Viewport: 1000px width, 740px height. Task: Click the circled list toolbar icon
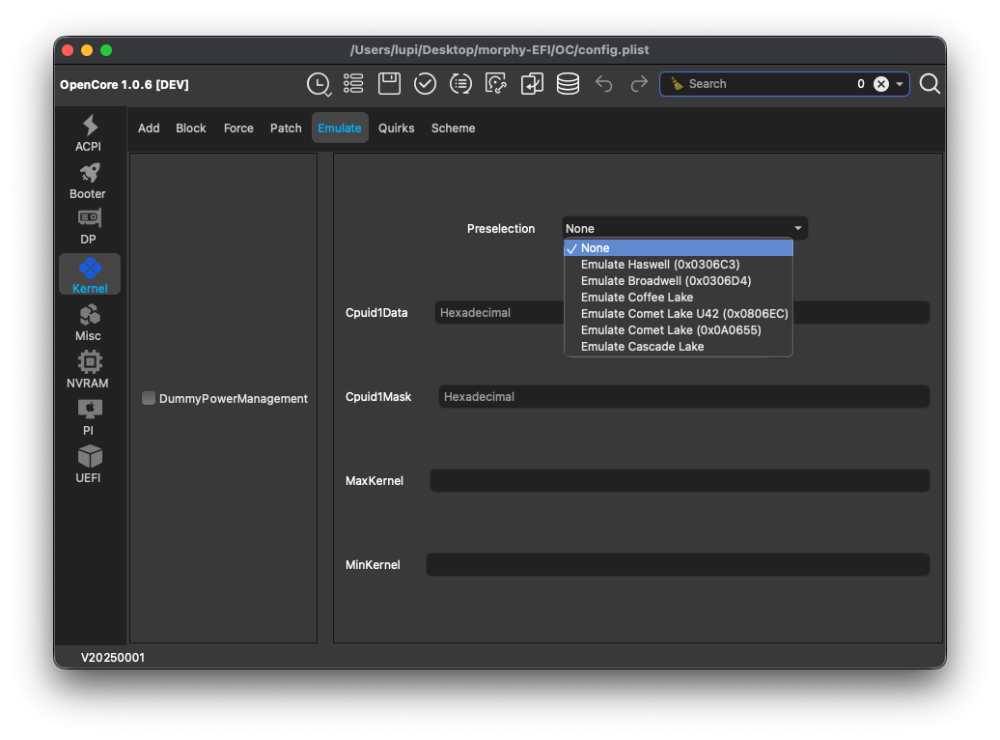460,84
